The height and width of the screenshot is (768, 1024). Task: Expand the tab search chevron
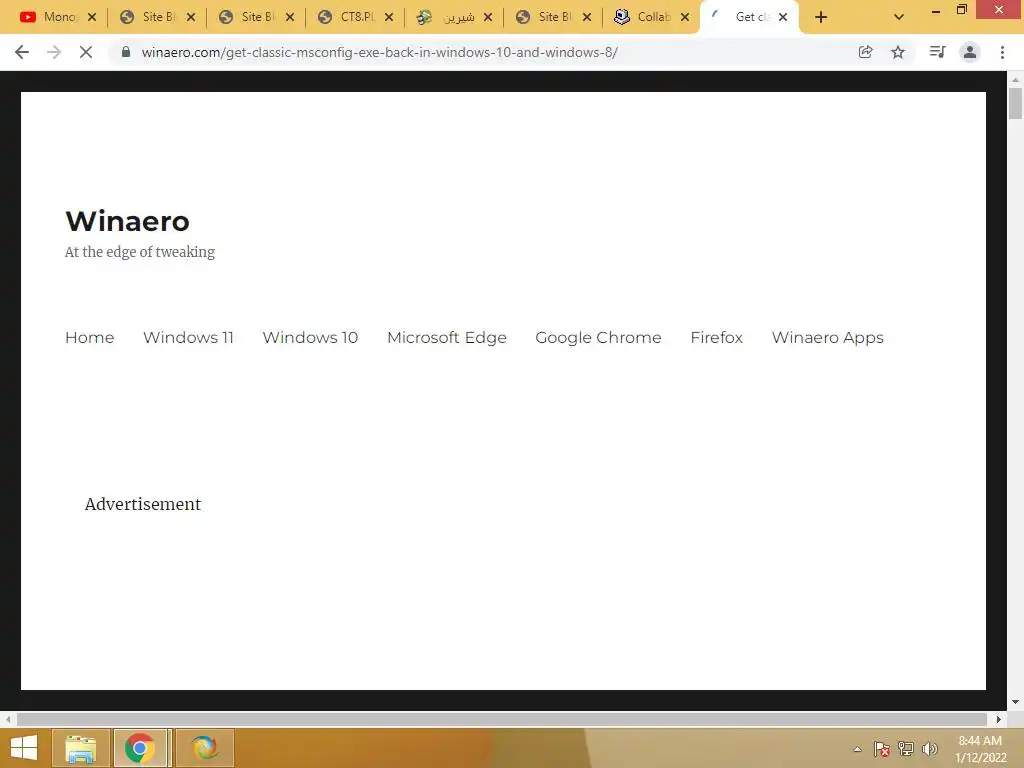pos(899,17)
